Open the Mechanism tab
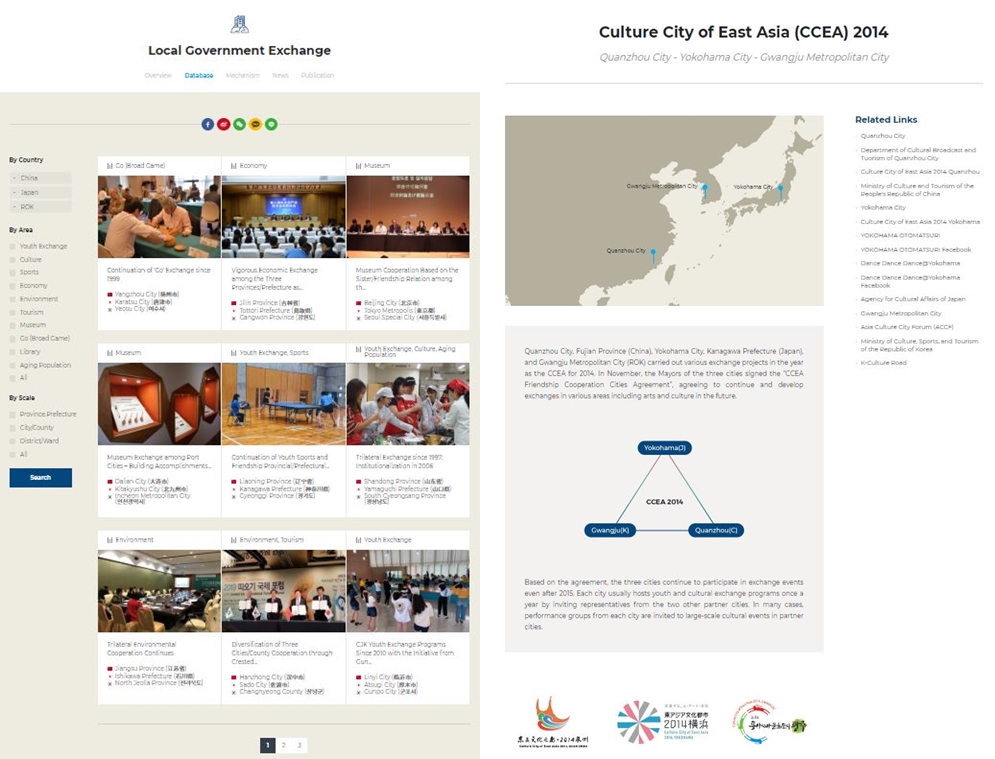This screenshot has width=995, height=759. (242, 76)
